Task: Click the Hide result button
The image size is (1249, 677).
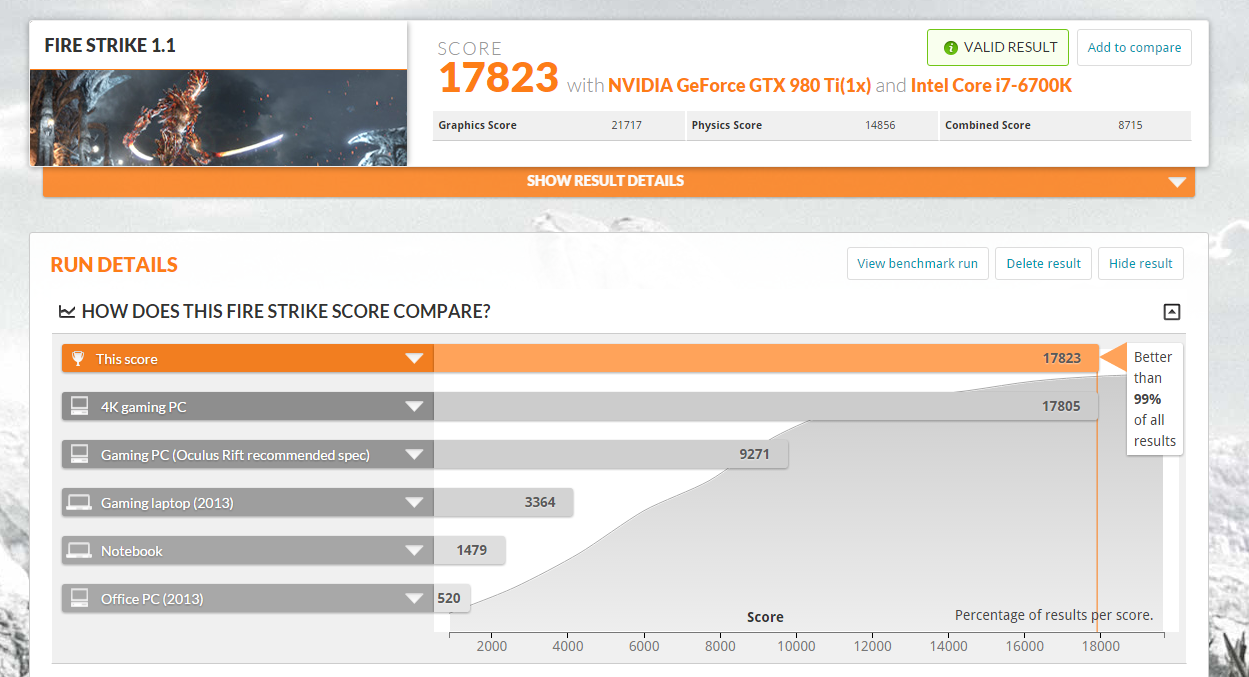Action: pyautogui.click(x=1140, y=264)
